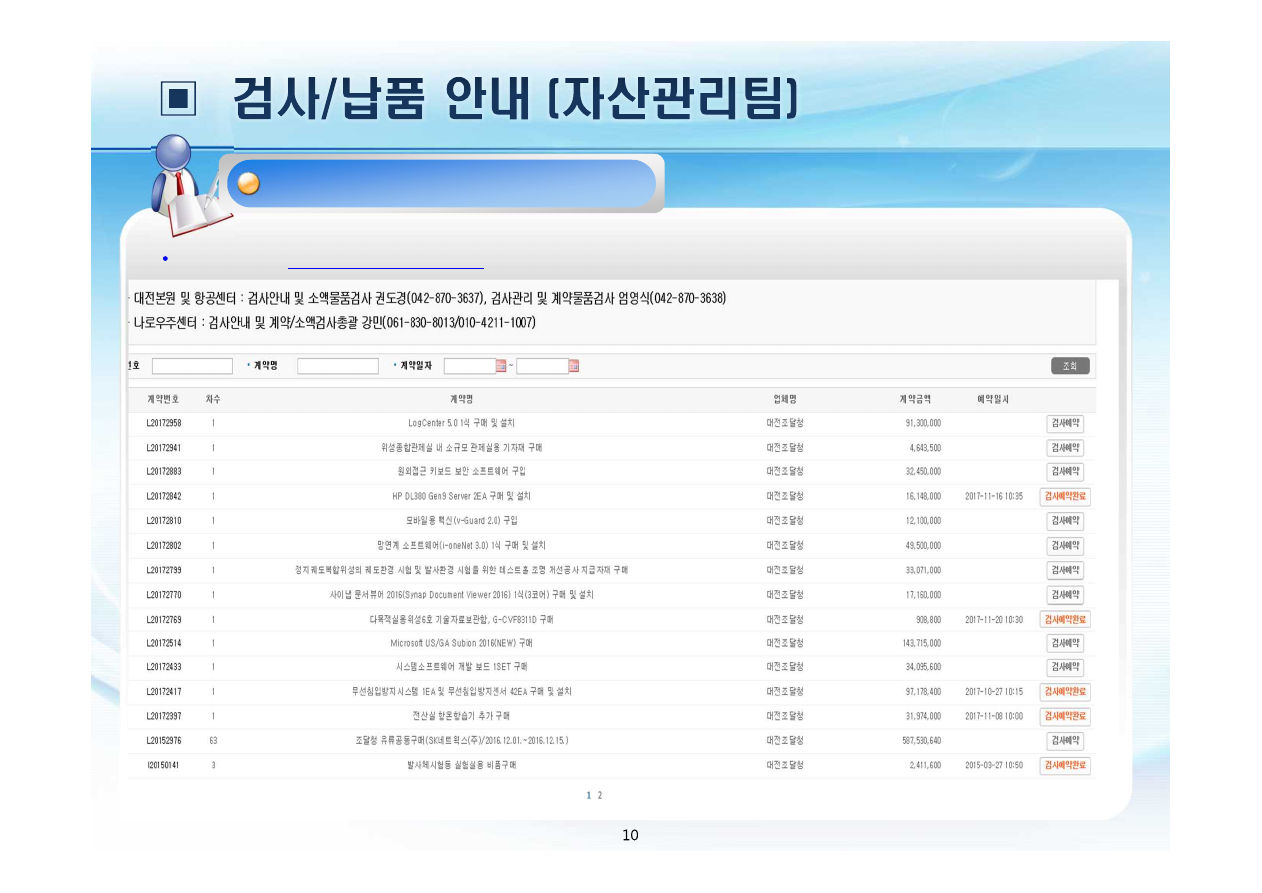The width and height of the screenshot is (1262, 893).
Task: Select page 1 in pagination
Action: [x=589, y=796]
